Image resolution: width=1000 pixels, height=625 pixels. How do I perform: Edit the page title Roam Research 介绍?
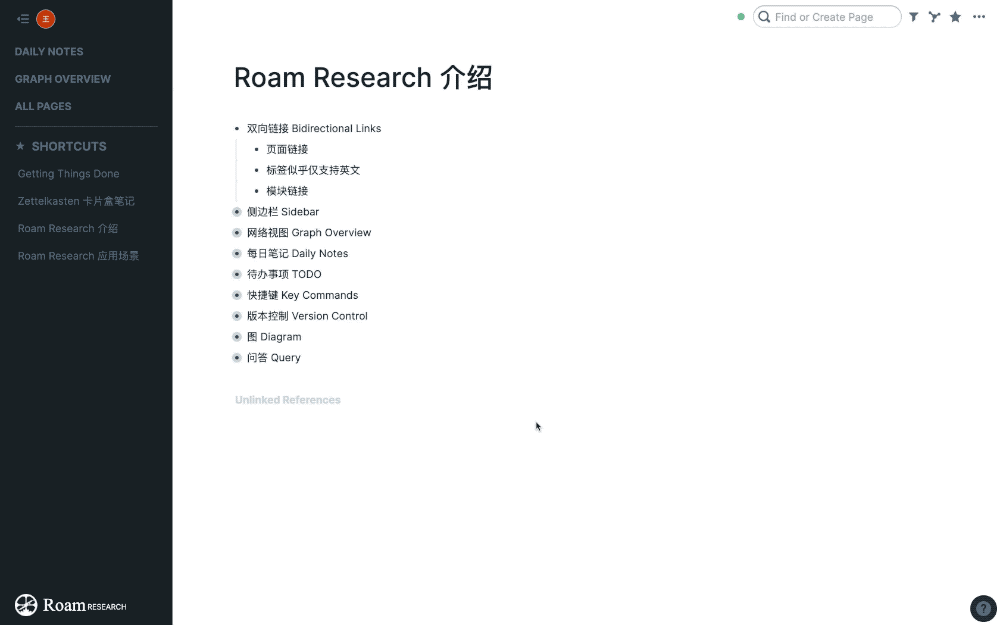click(x=363, y=78)
